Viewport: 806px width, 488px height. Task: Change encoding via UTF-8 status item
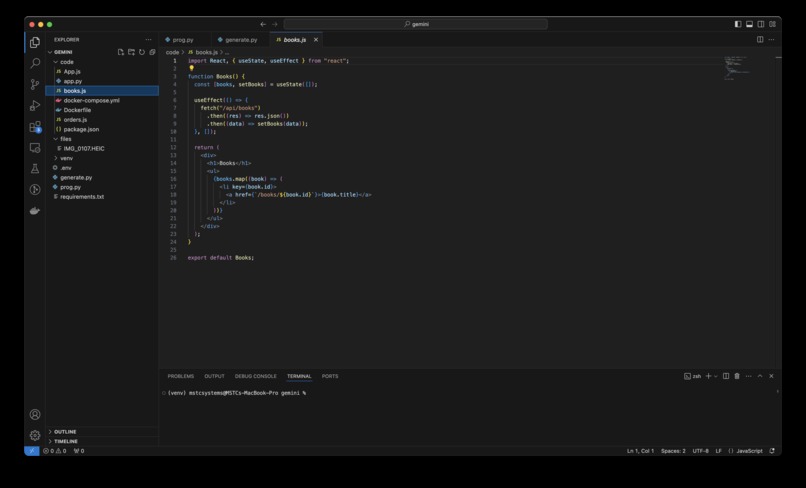(x=700, y=451)
